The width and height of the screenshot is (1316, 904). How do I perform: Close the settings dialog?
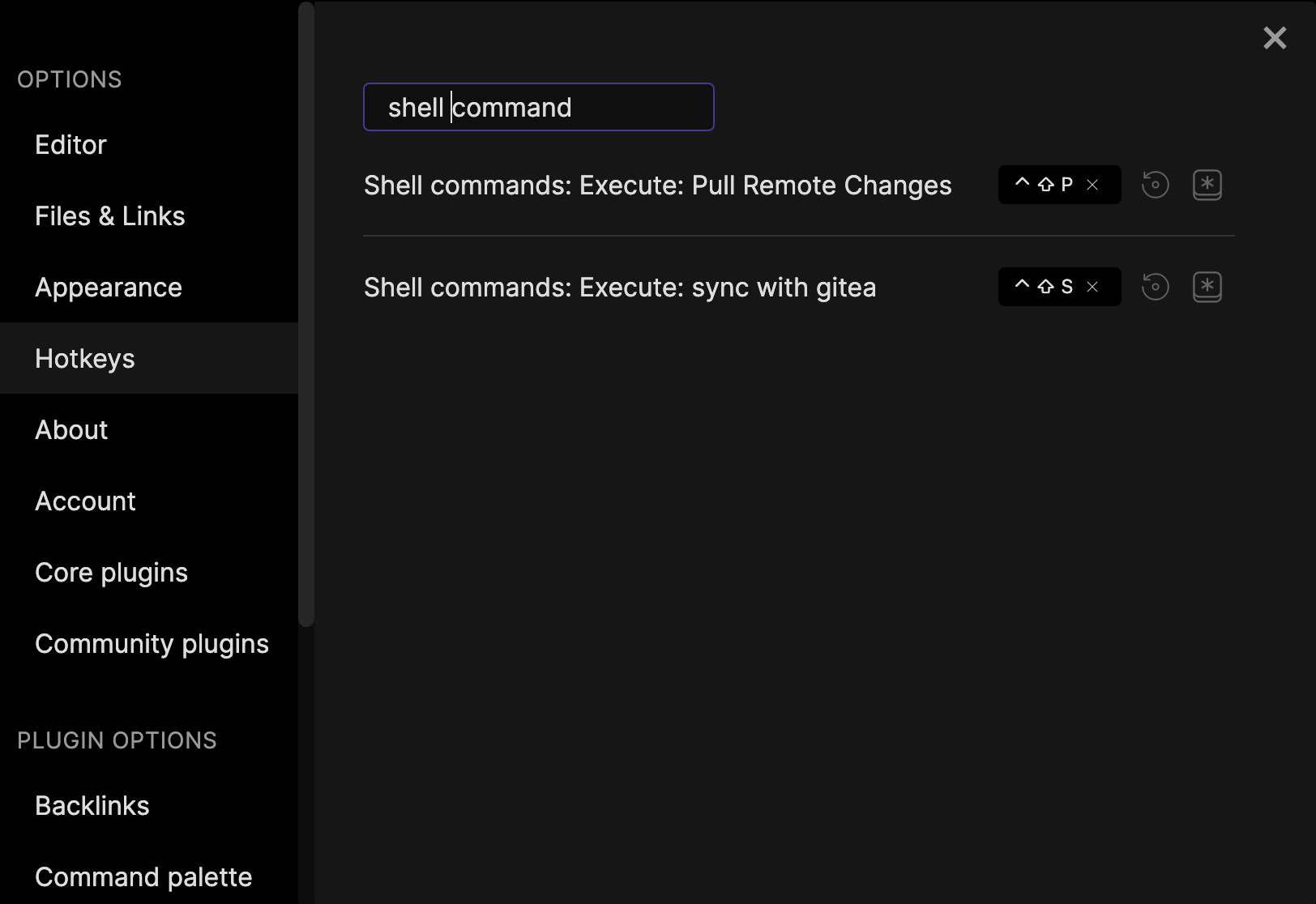(1275, 37)
